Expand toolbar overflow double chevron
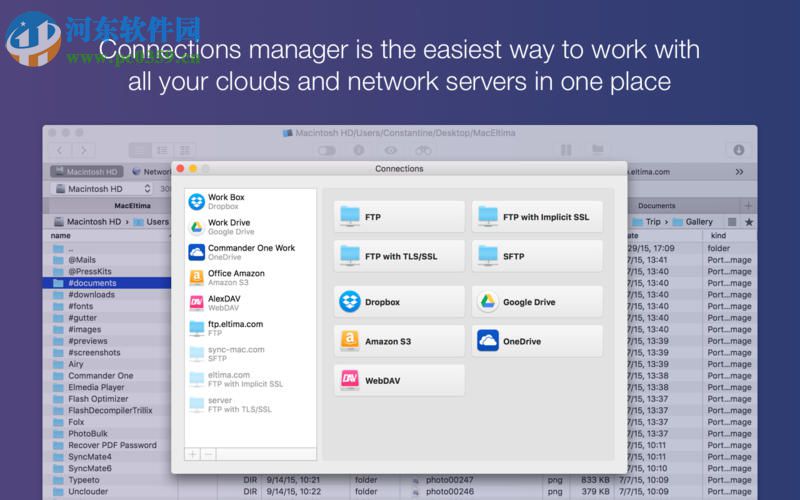The width and height of the screenshot is (800, 500). point(739,172)
